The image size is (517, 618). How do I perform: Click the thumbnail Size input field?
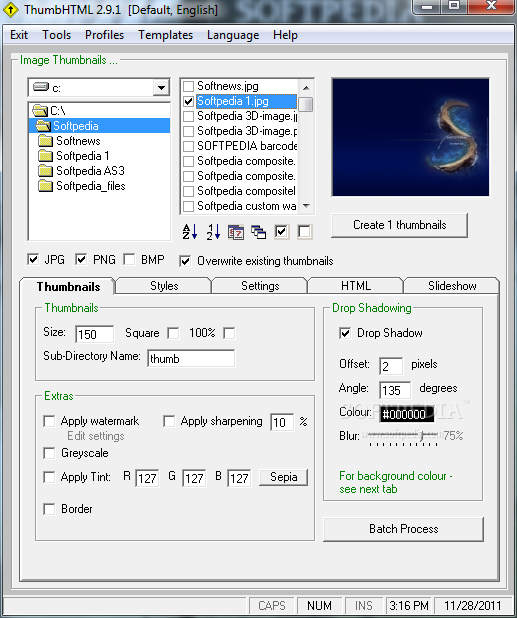tap(95, 334)
